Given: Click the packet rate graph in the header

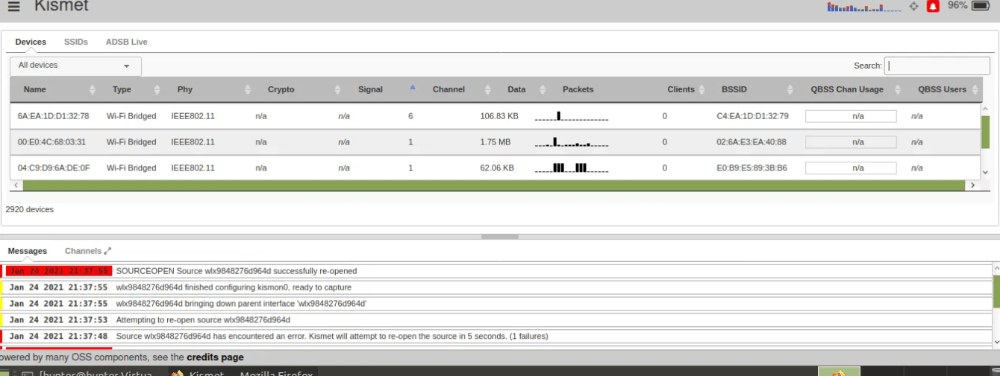Looking at the screenshot, I should [864, 7].
